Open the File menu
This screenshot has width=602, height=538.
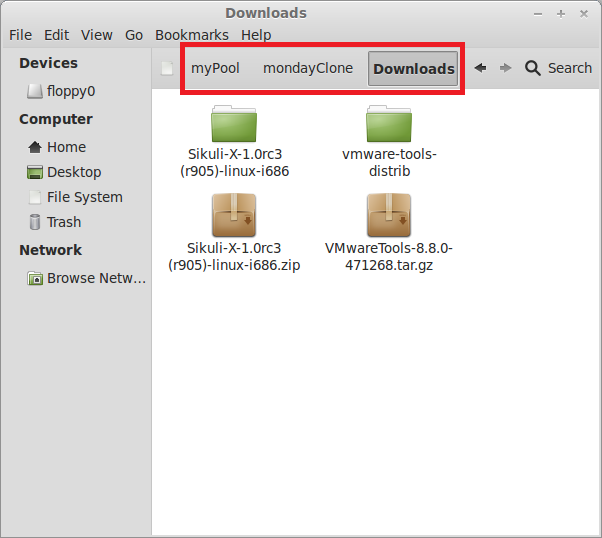20,35
